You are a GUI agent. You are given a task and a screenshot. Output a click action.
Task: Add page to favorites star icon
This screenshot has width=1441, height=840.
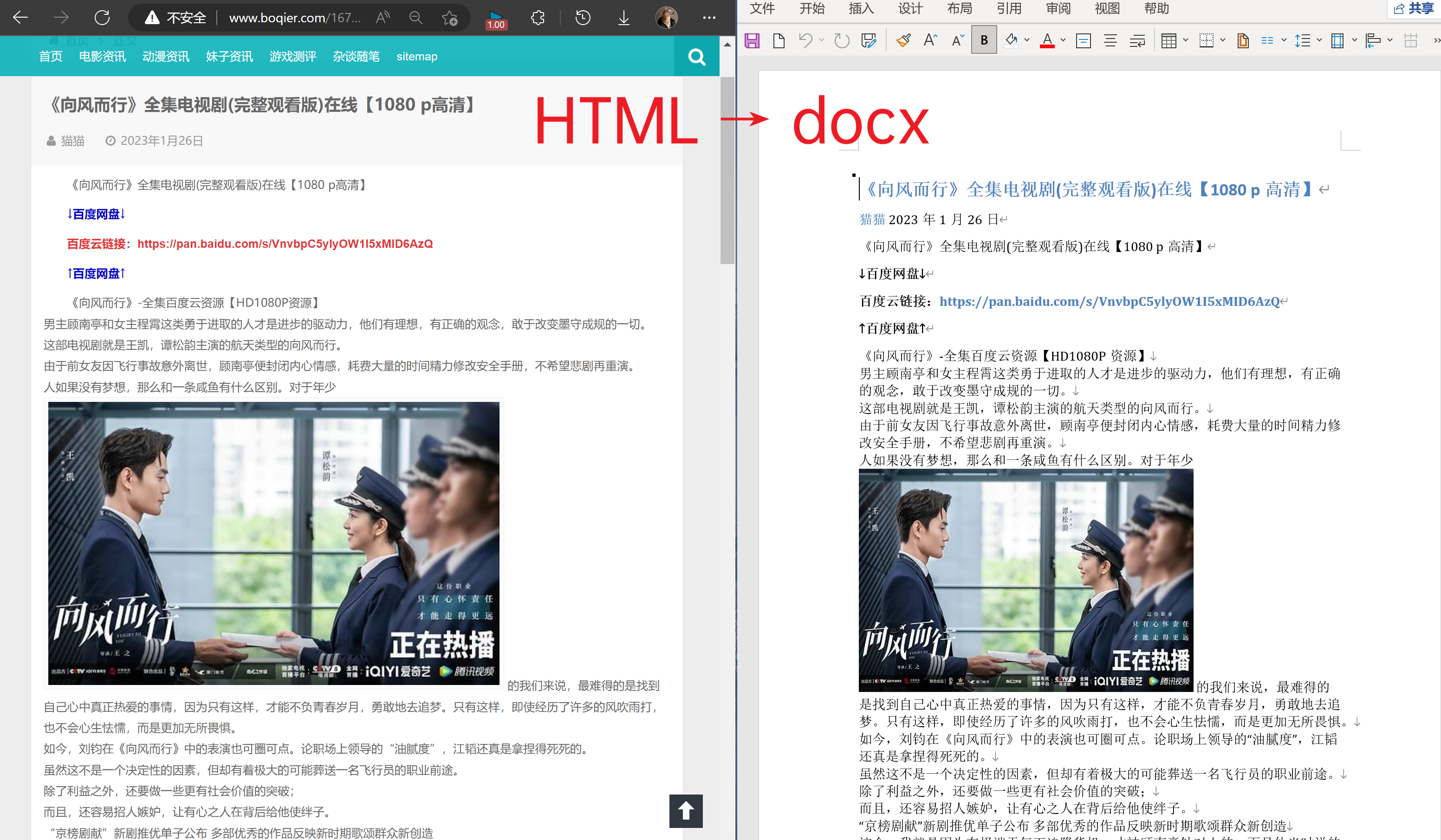[x=449, y=18]
